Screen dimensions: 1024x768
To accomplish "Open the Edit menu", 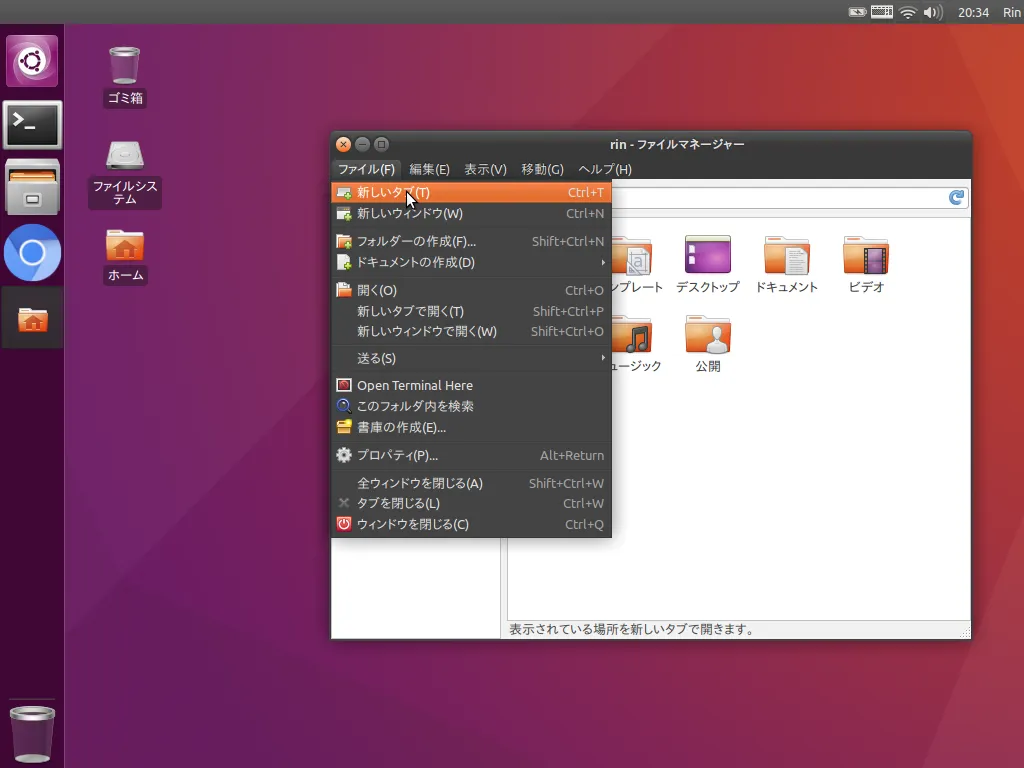I will [429, 169].
